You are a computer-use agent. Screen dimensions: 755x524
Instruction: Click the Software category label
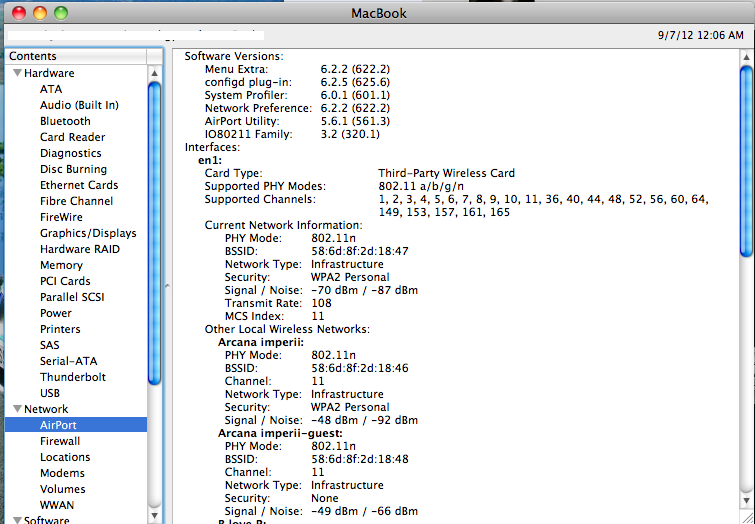coord(47,520)
